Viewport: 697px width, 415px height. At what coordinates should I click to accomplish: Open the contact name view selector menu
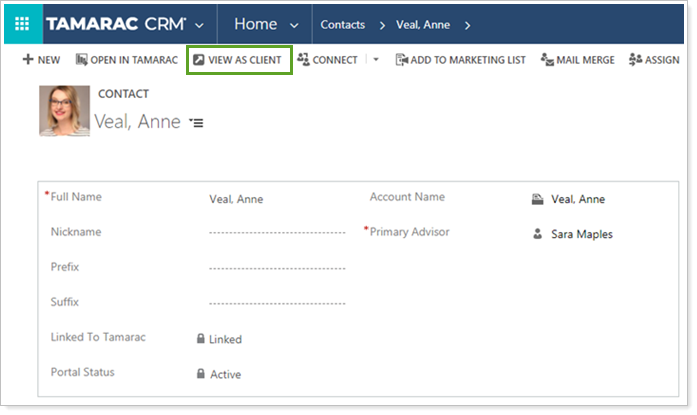pyautogui.click(x=196, y=123)
